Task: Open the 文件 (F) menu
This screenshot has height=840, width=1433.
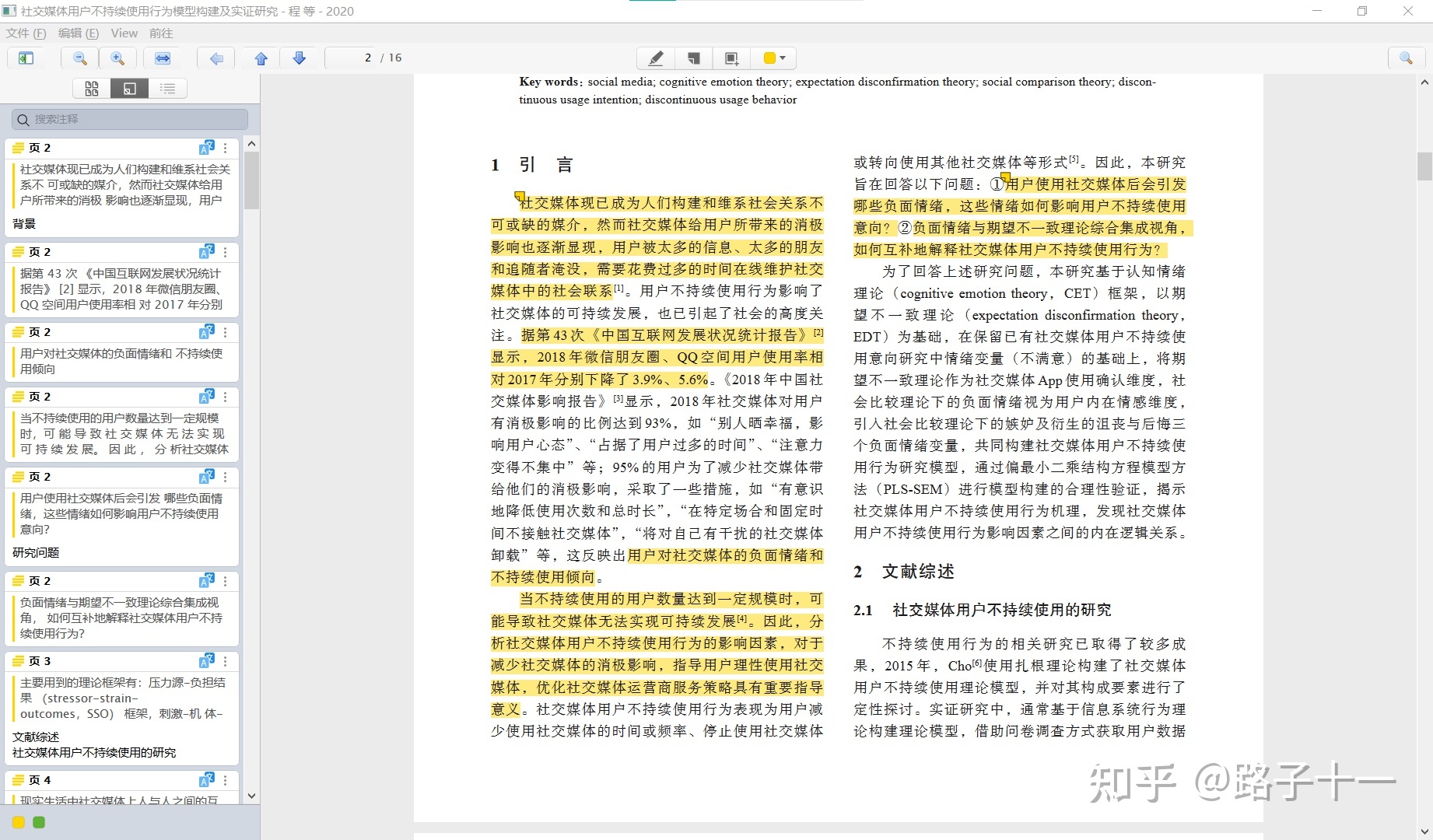Action: (26, 33)
